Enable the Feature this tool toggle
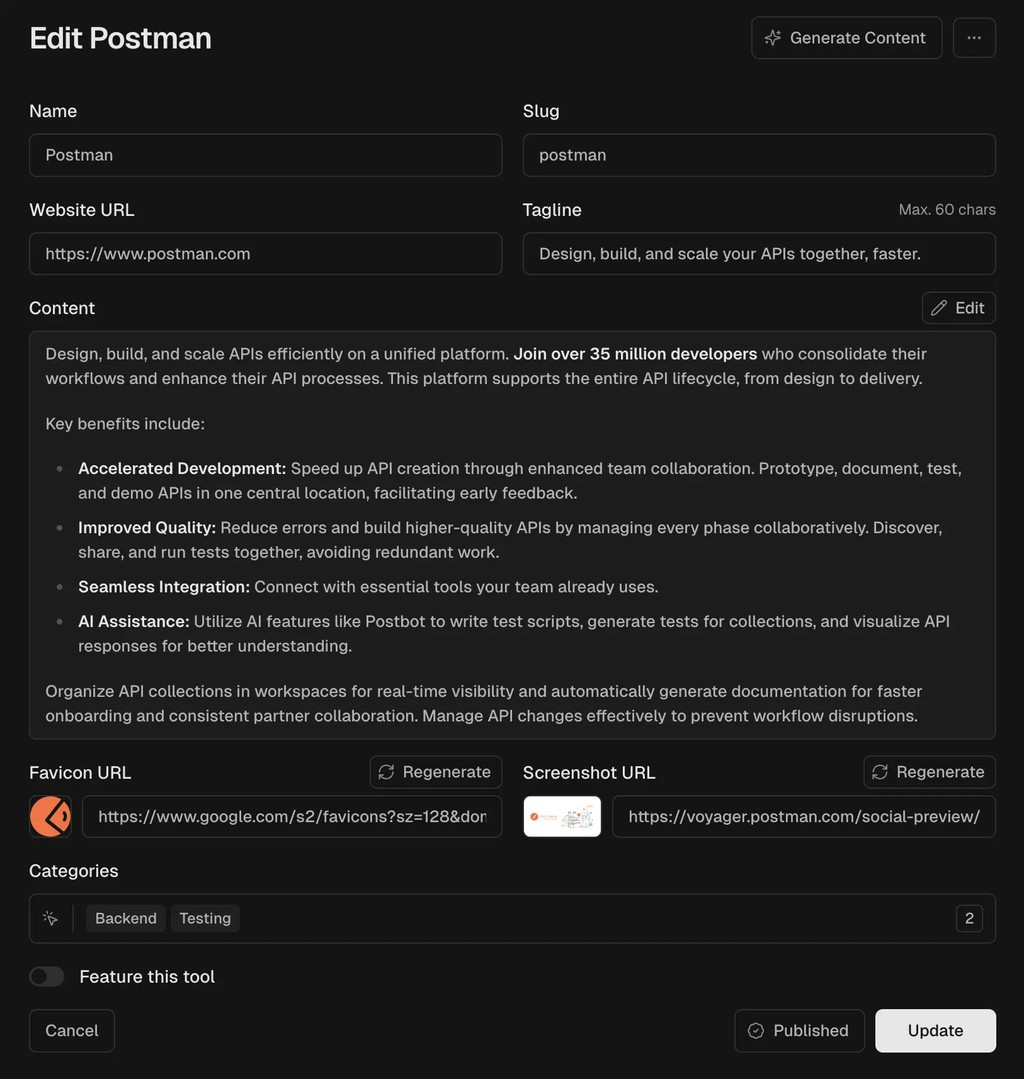 46,976
